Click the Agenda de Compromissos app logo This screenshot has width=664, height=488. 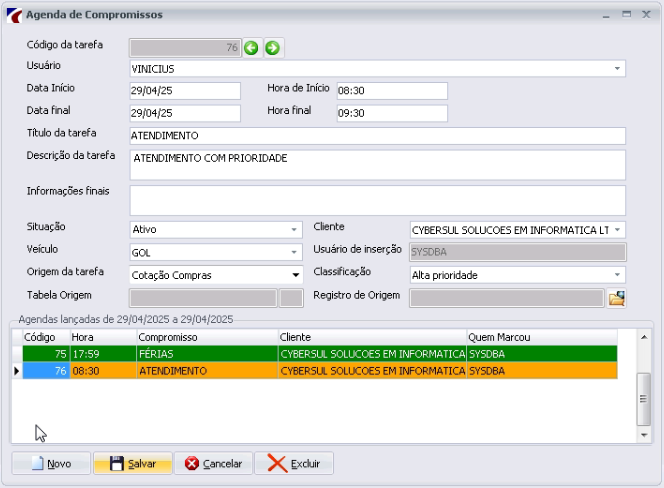pos(14,15)
